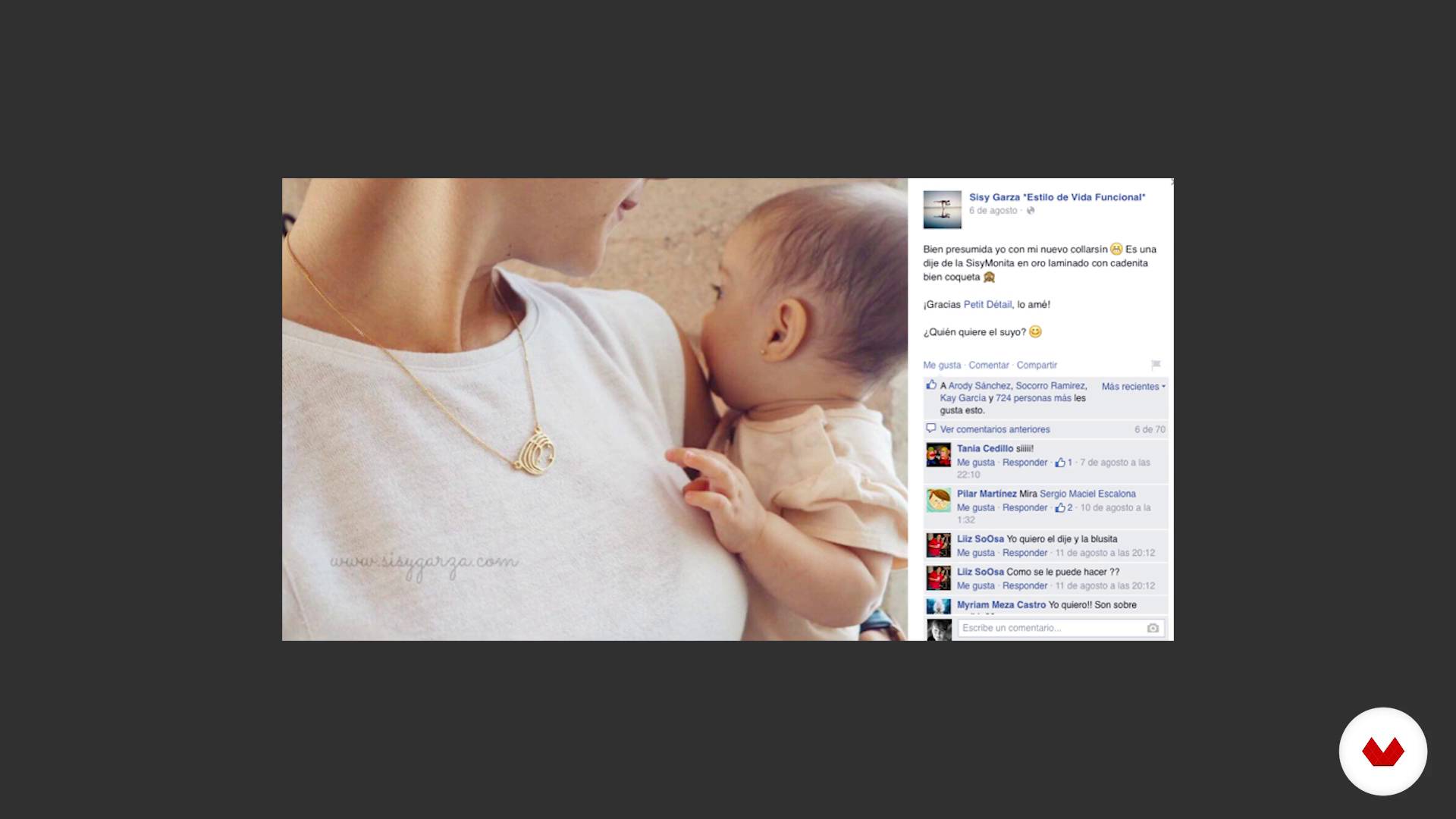
Task: Click thumbs-up count icon on Tania Cedillo's comment
Action: click(x=1060, y=462)
